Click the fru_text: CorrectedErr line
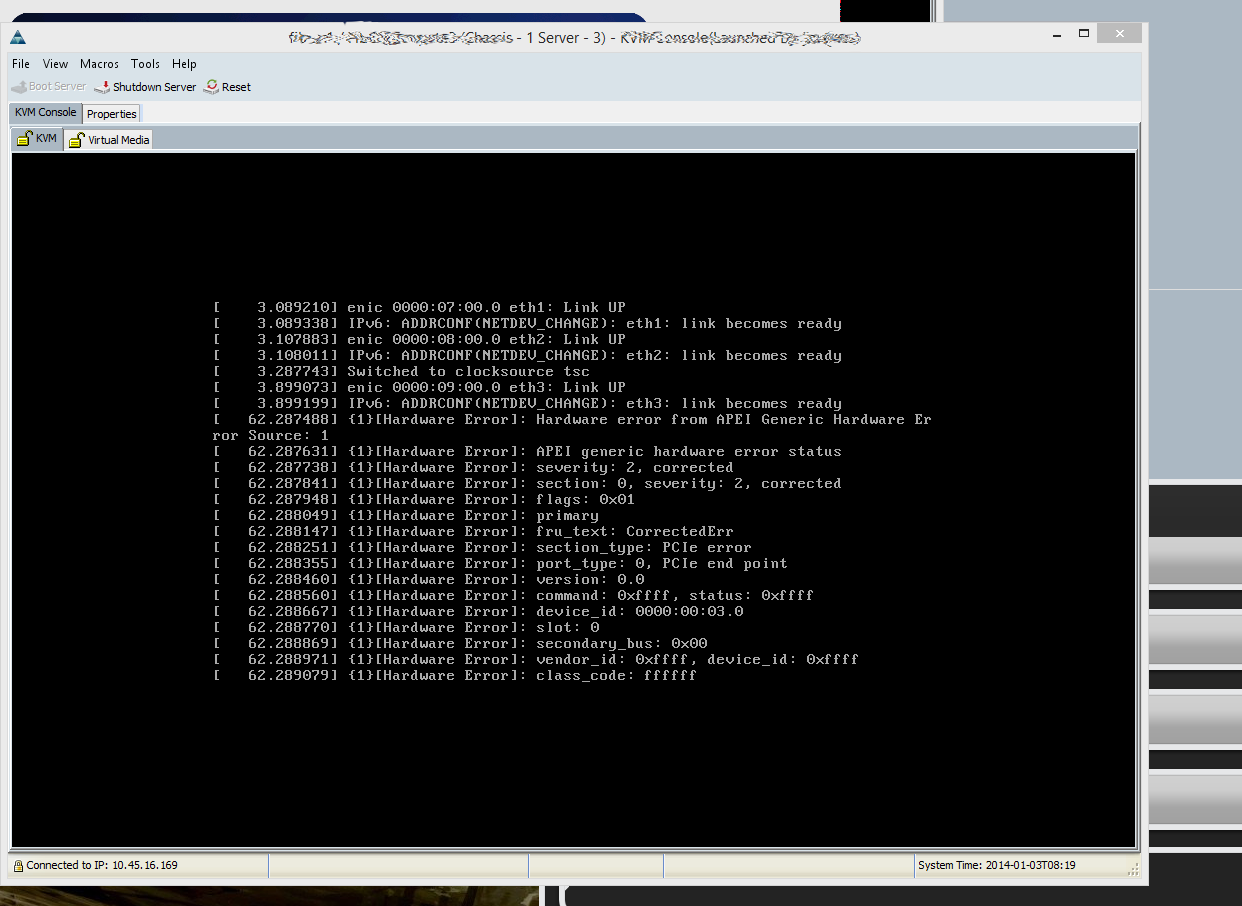 coord(473,531)
